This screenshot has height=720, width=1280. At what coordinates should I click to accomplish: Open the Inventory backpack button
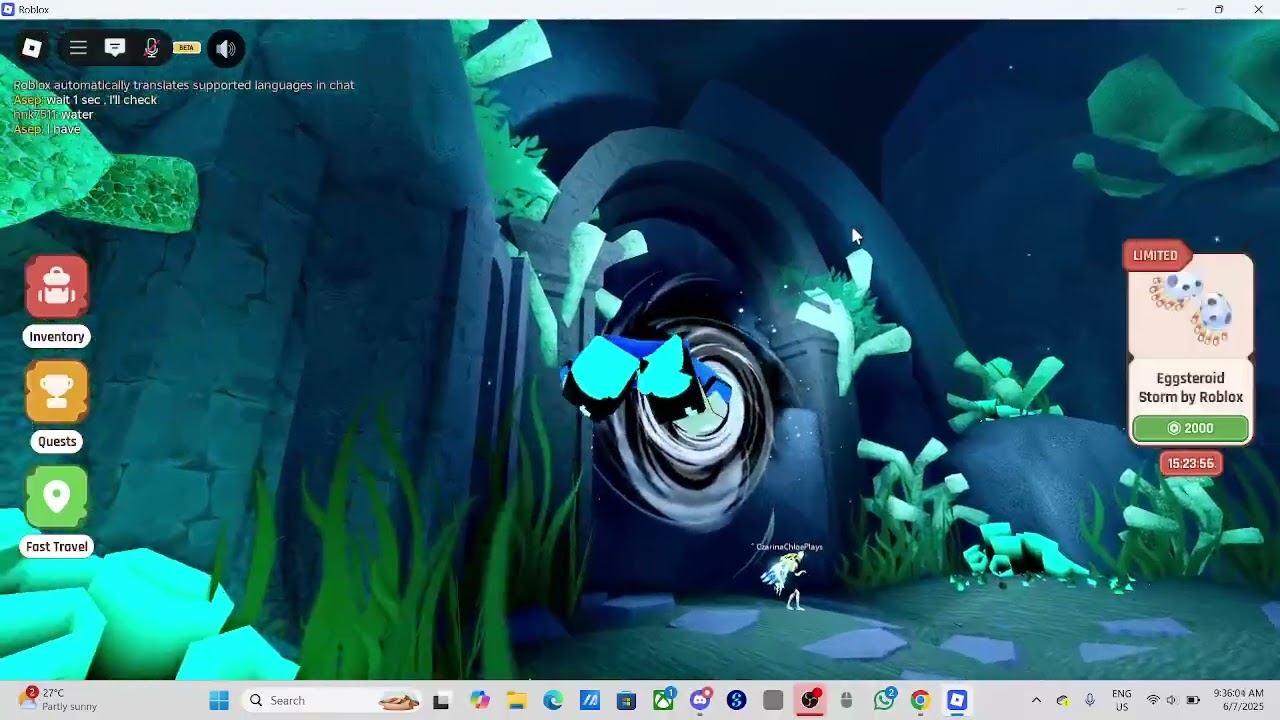(x=57, y=286)
